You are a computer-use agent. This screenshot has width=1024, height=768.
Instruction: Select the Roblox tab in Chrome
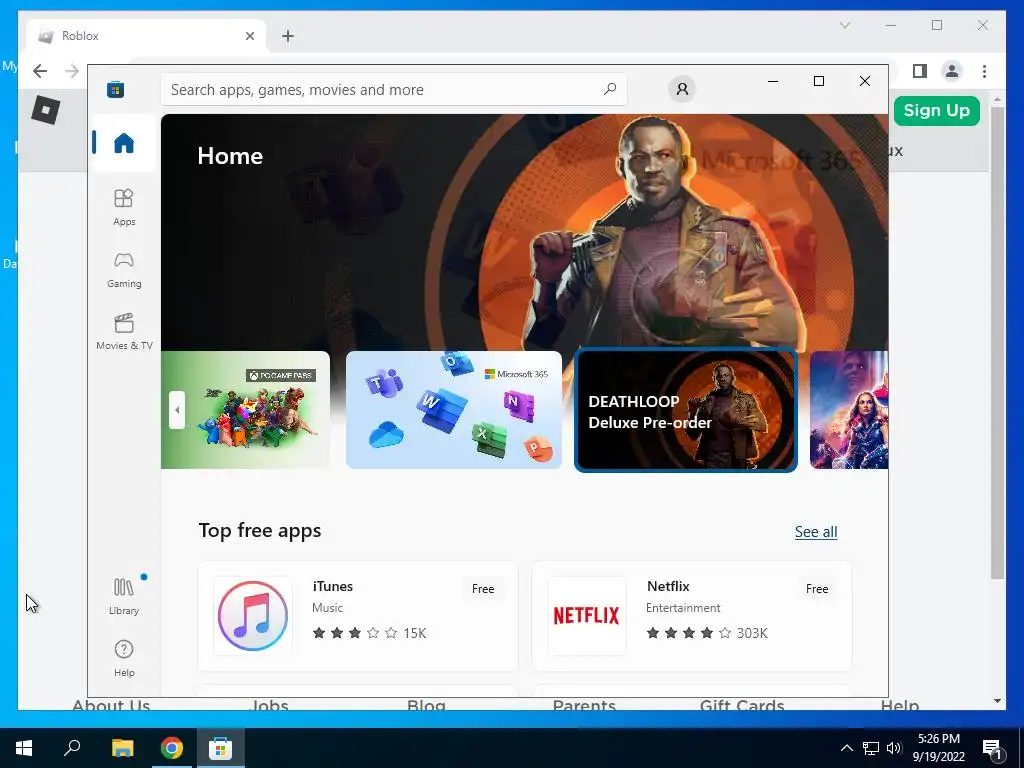click(146, 36)
